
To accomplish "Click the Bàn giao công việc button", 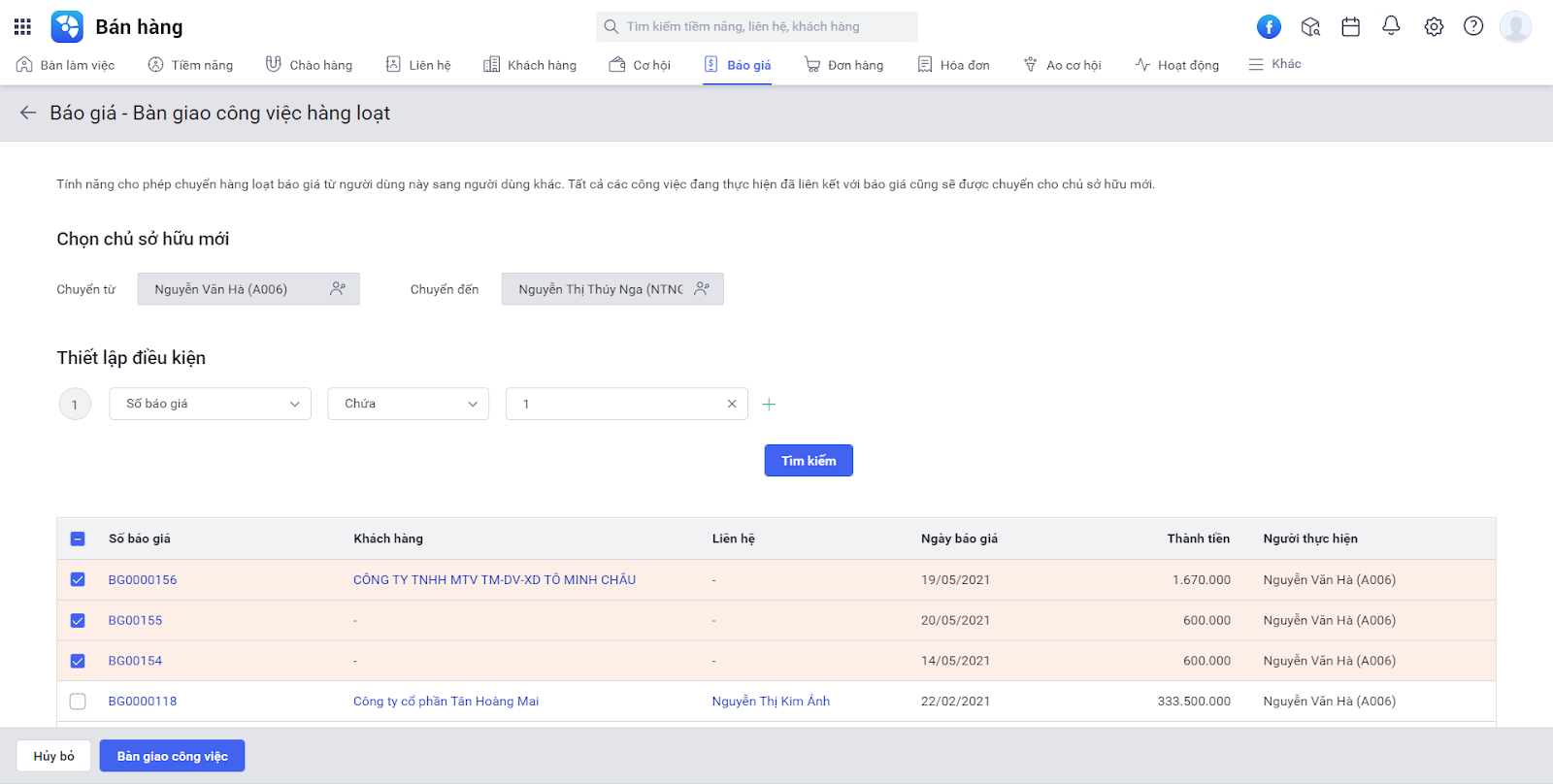I will pos(173,756).
